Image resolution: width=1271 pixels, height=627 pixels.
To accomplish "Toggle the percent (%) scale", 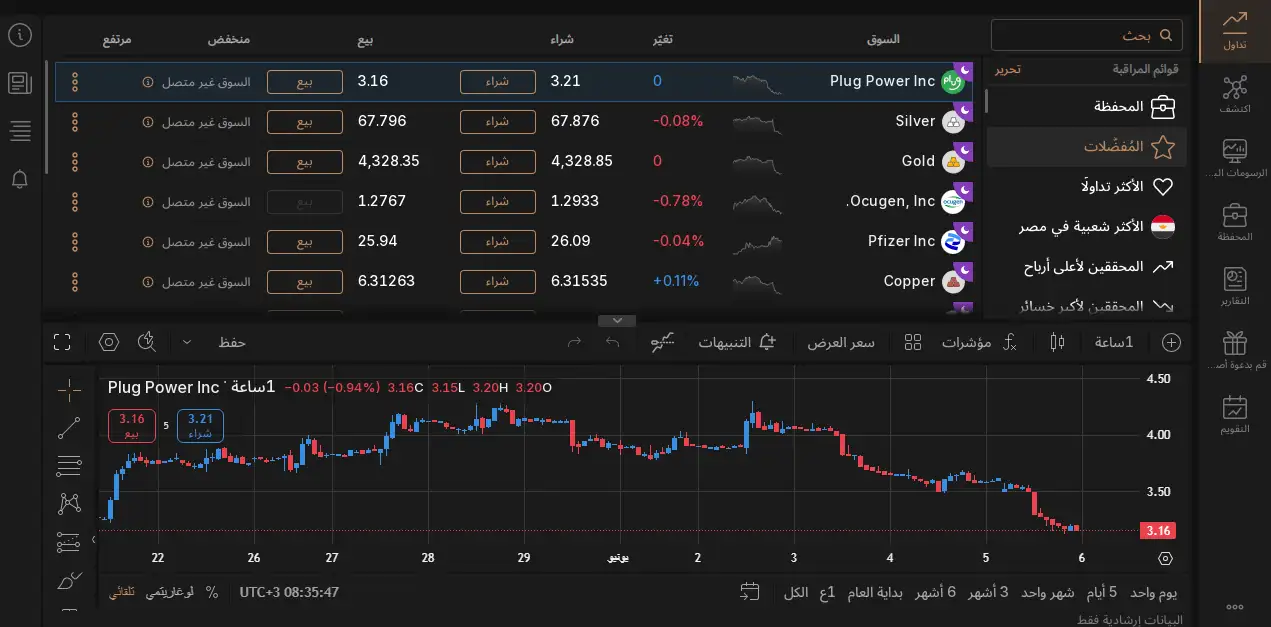I will click(212, 592).
